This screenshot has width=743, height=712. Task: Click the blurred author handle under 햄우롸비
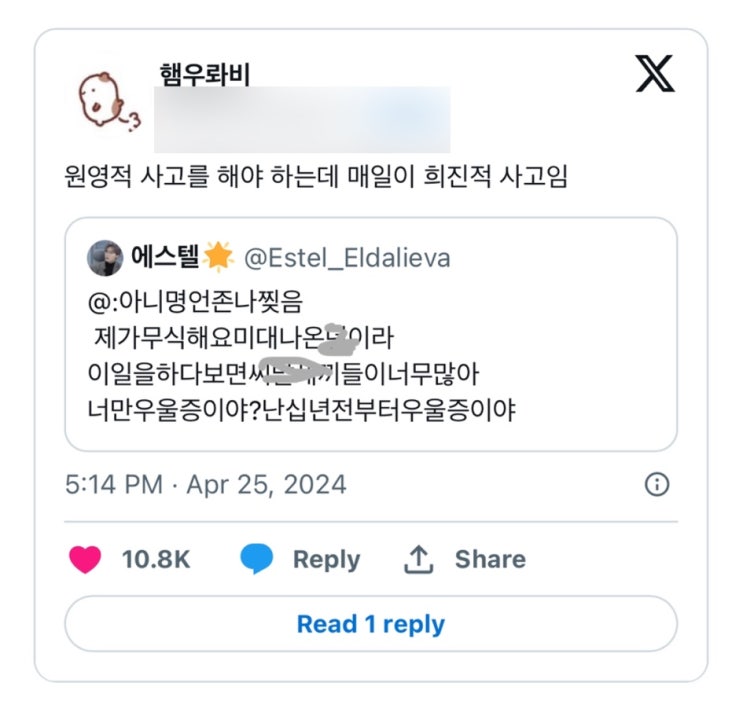[x=304, y=119]
